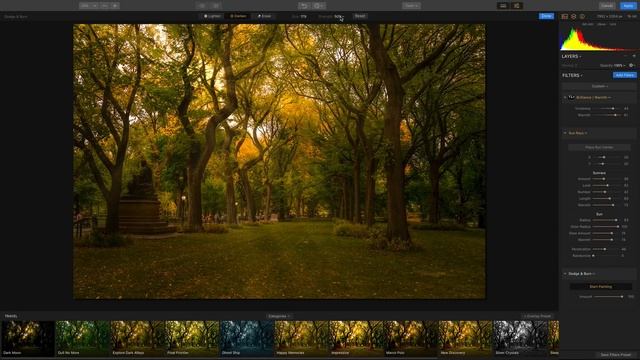640x360 pixels.
Task: Select the Silver Crystals black-and-white preset thumbnail
Action: click(x=520, y=338)
